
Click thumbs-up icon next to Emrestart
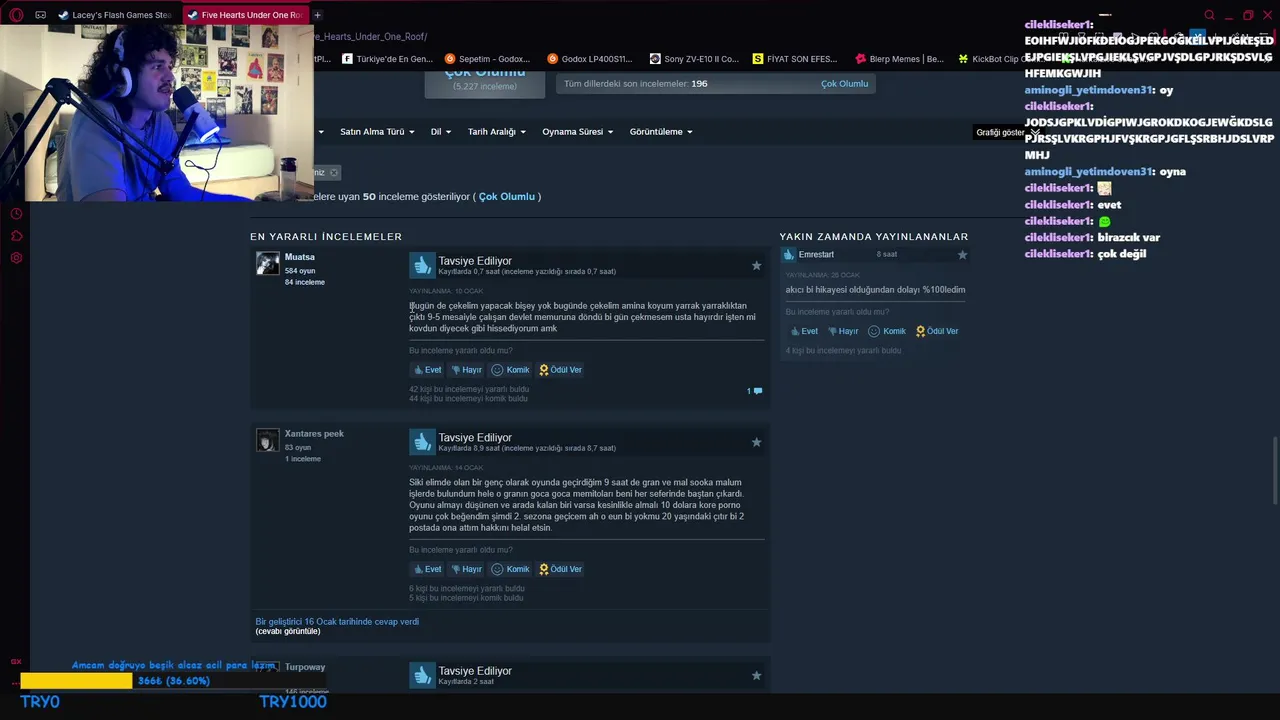coord(788,255)
